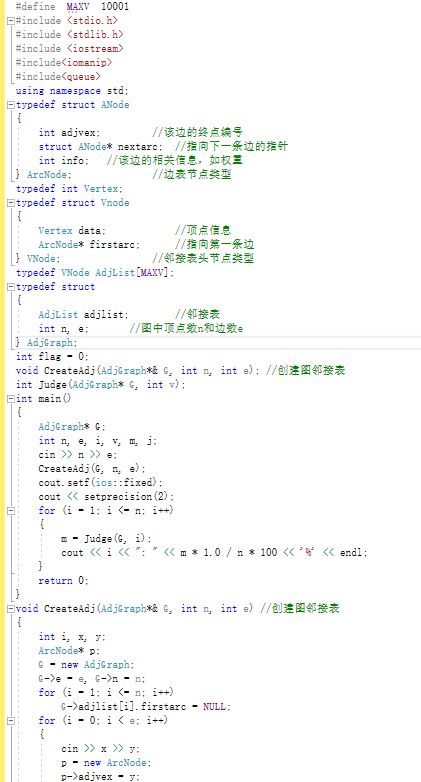Click the 'int adjvex;' declaration
This screenshot has width=421, height=782.
70,133
